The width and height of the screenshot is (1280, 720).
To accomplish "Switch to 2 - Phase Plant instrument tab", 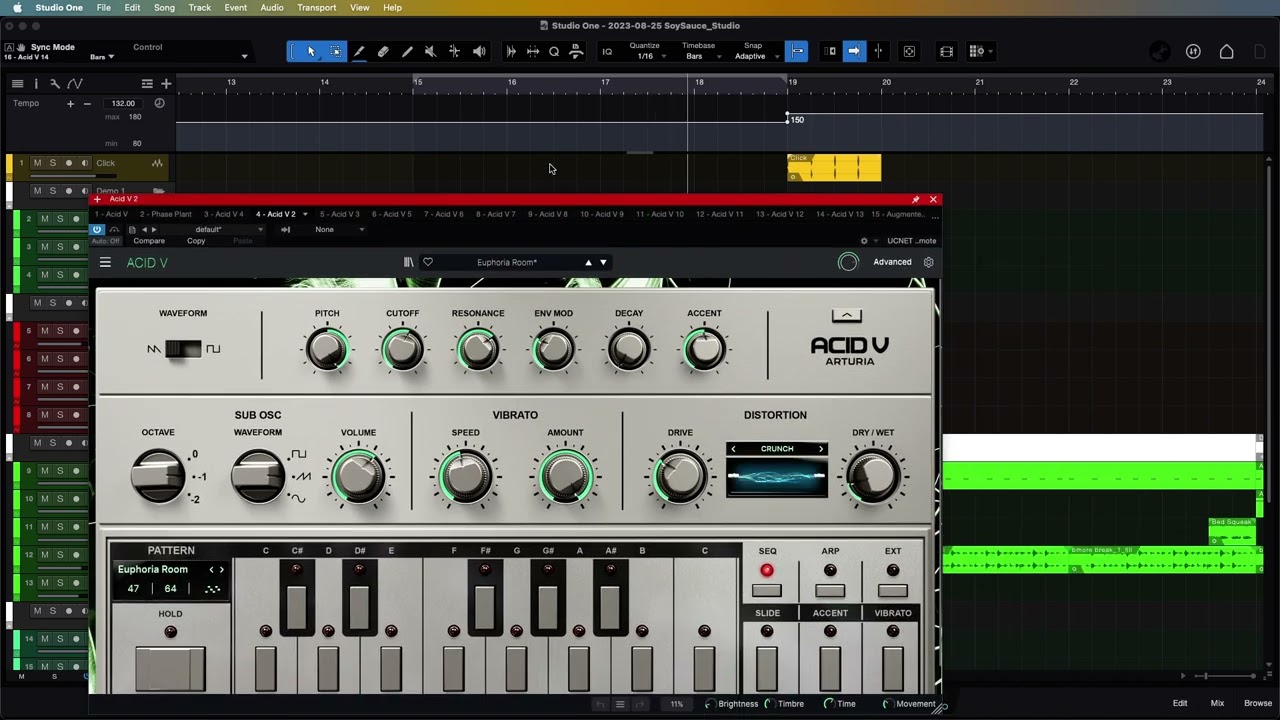I will coord(166,214).
